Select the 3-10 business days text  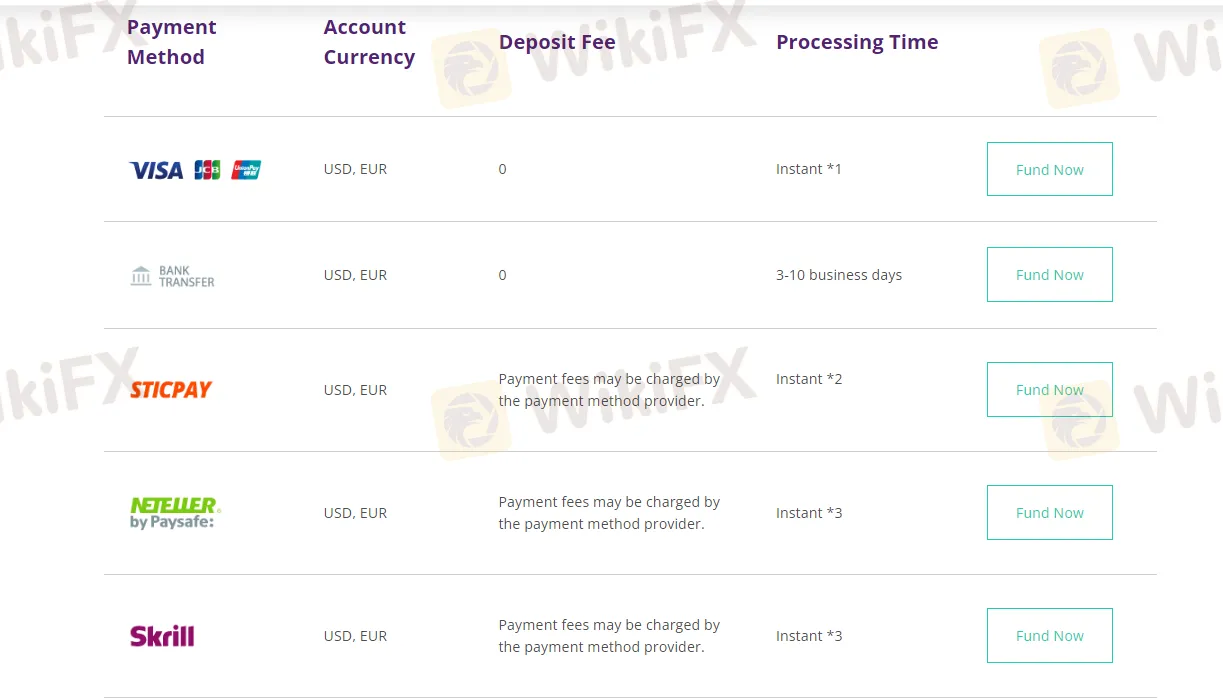(839, 274)
